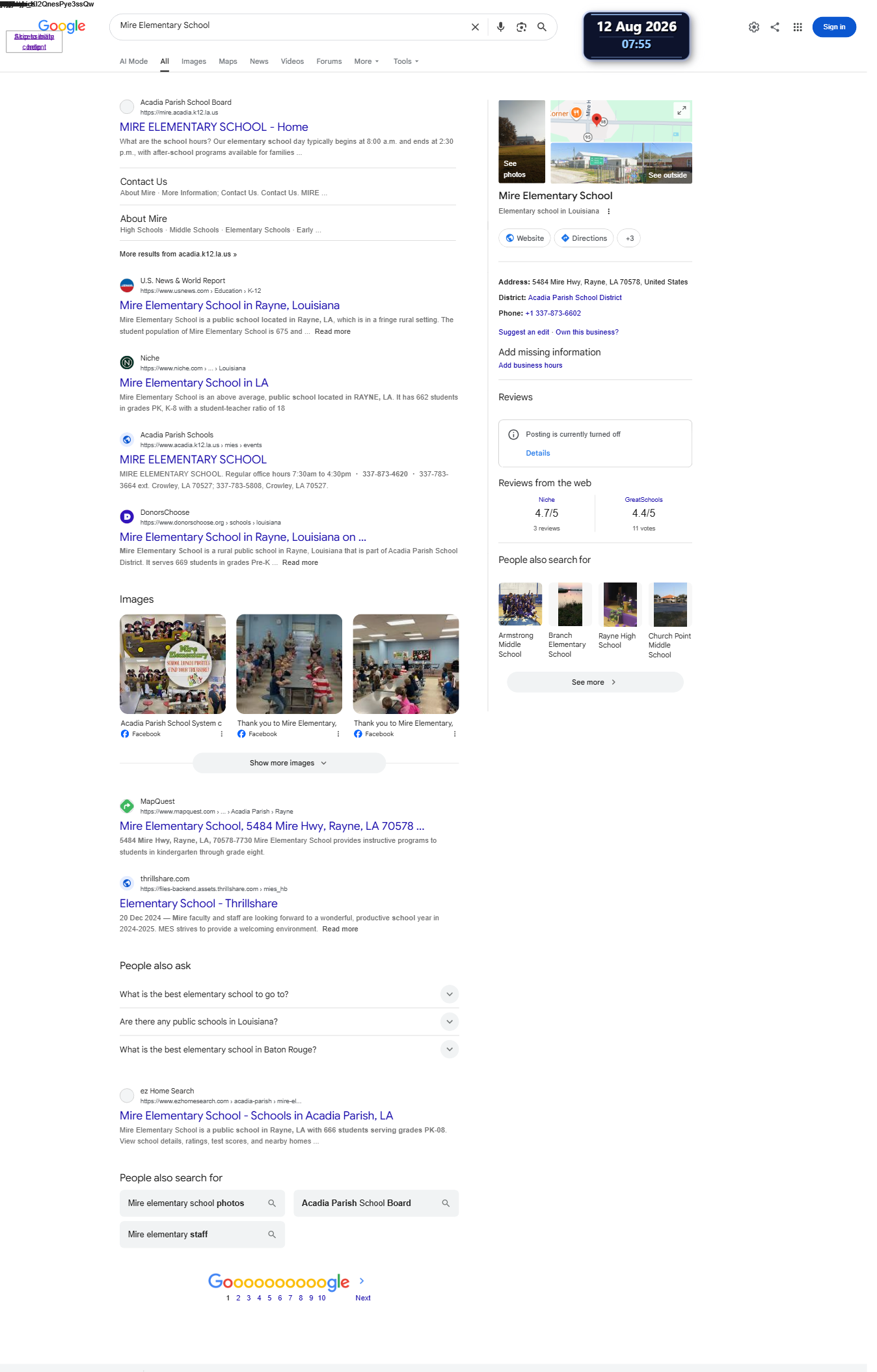This screenshot has height=1372, width=877.
Task: Click the share icon in header
Action: pyautogui.click(x=775, y=27)
